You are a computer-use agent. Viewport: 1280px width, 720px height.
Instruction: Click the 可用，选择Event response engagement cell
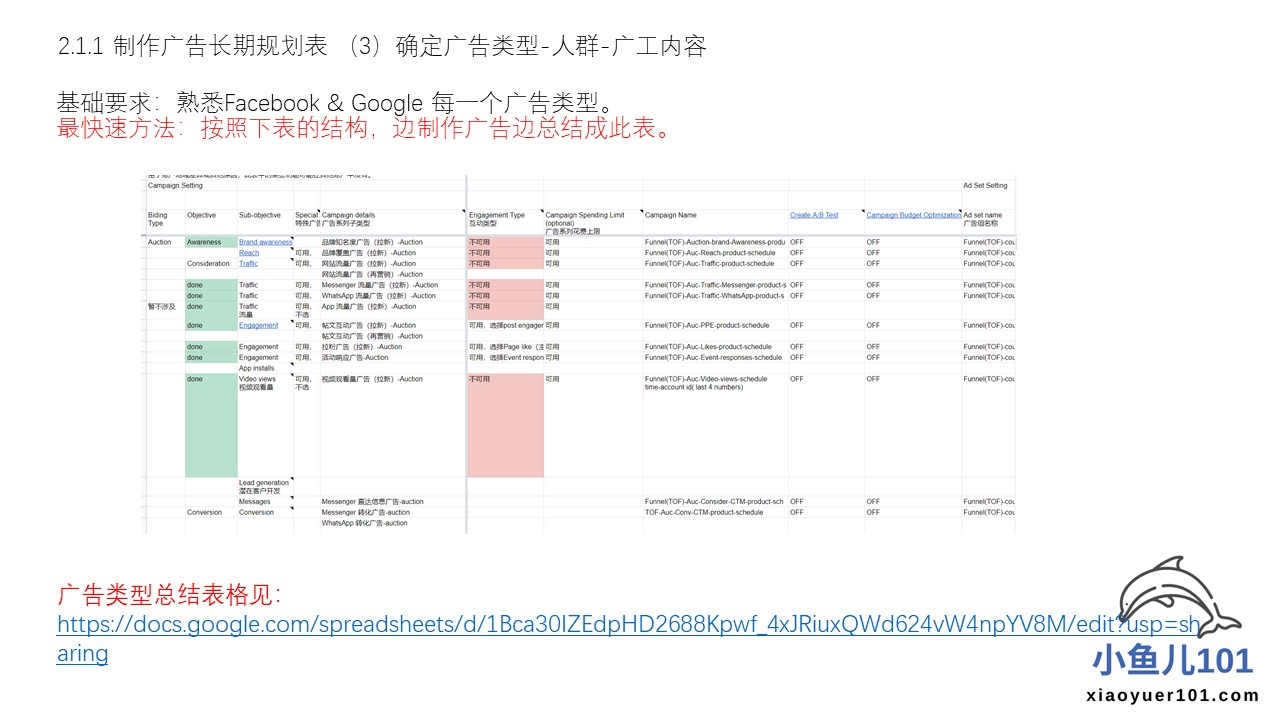pyautogui.click(x=506, y=357)
